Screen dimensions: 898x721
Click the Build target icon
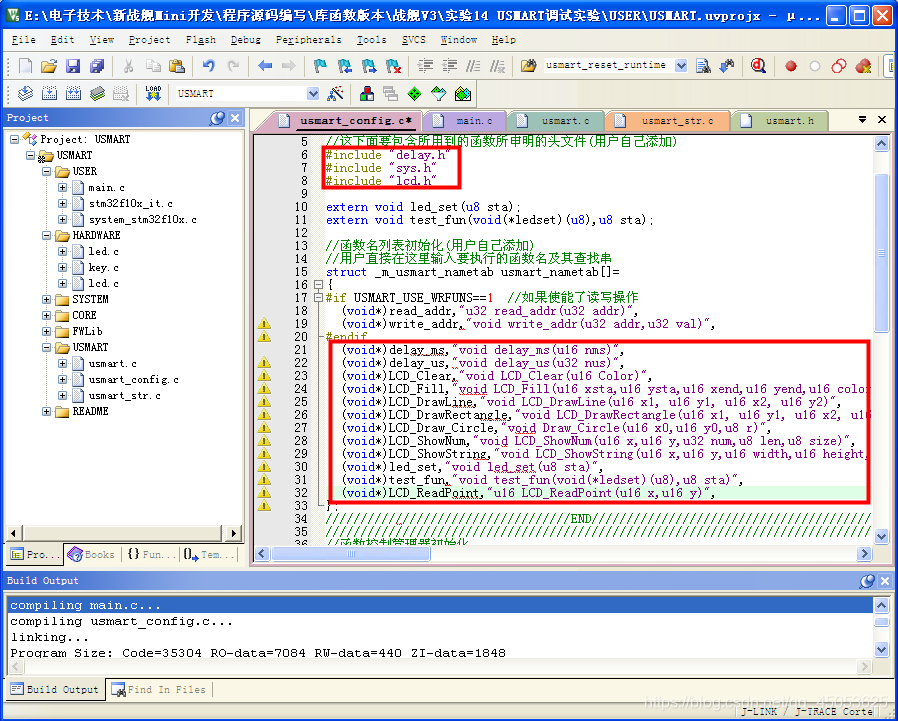pyautogui.click(x=49, y=93)
